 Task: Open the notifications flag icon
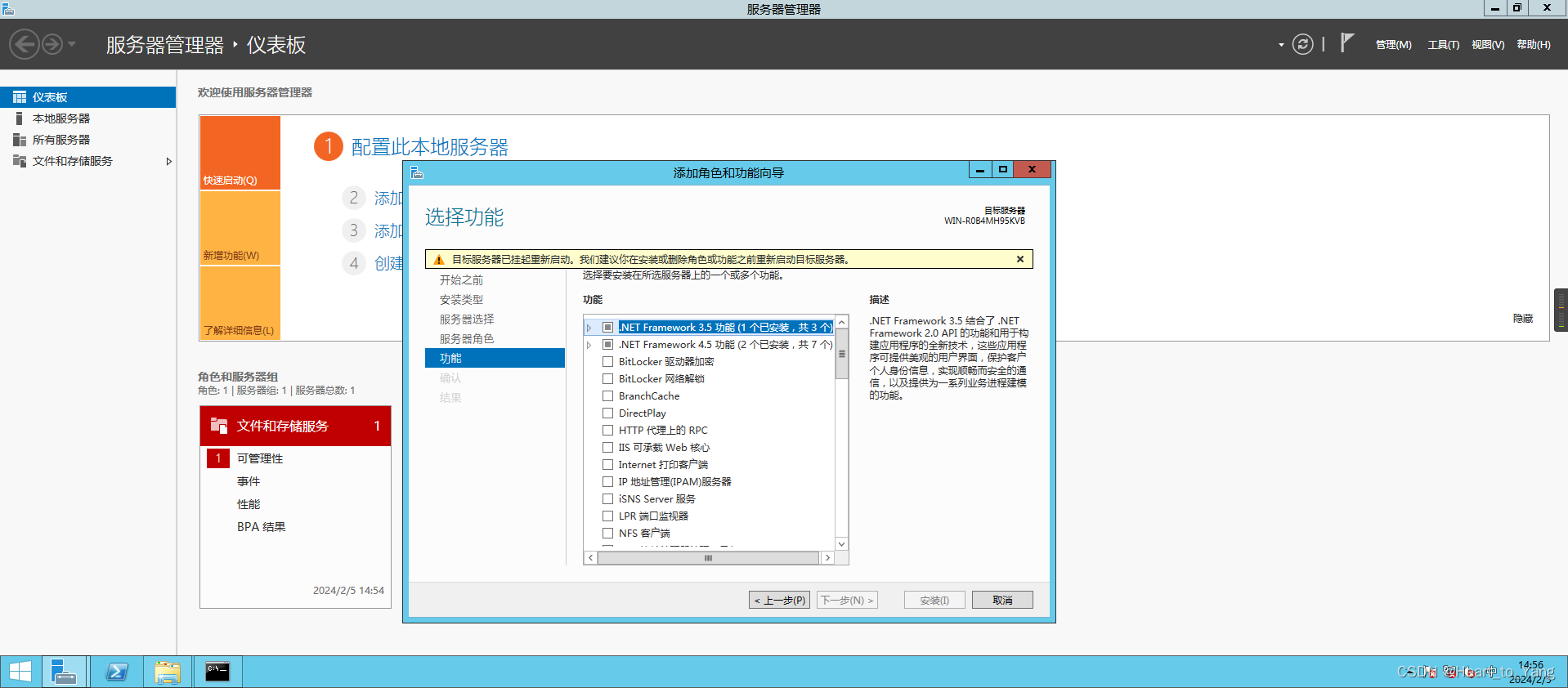[x=1347, y=43]
